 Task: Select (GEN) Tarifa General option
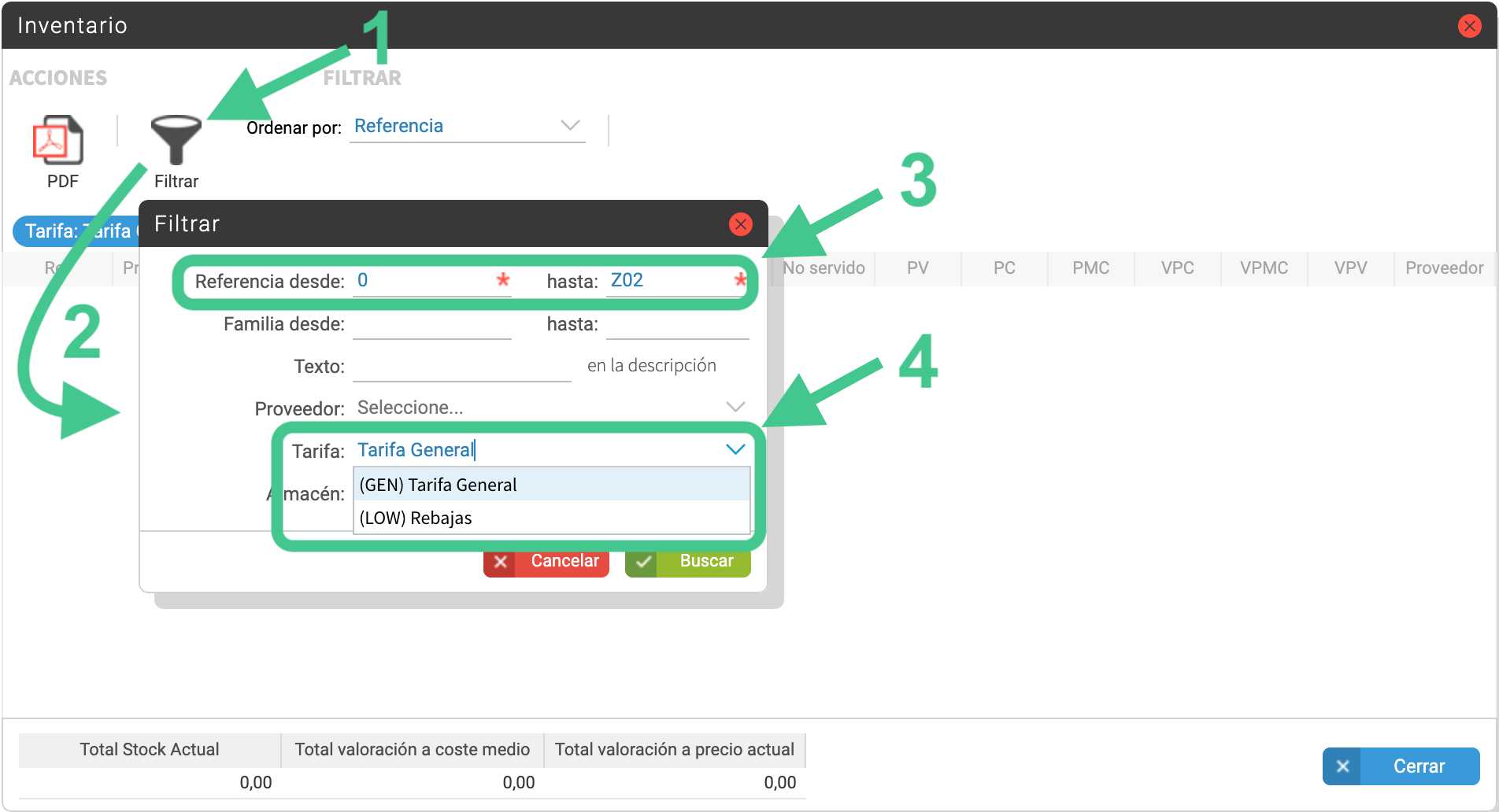552,485
